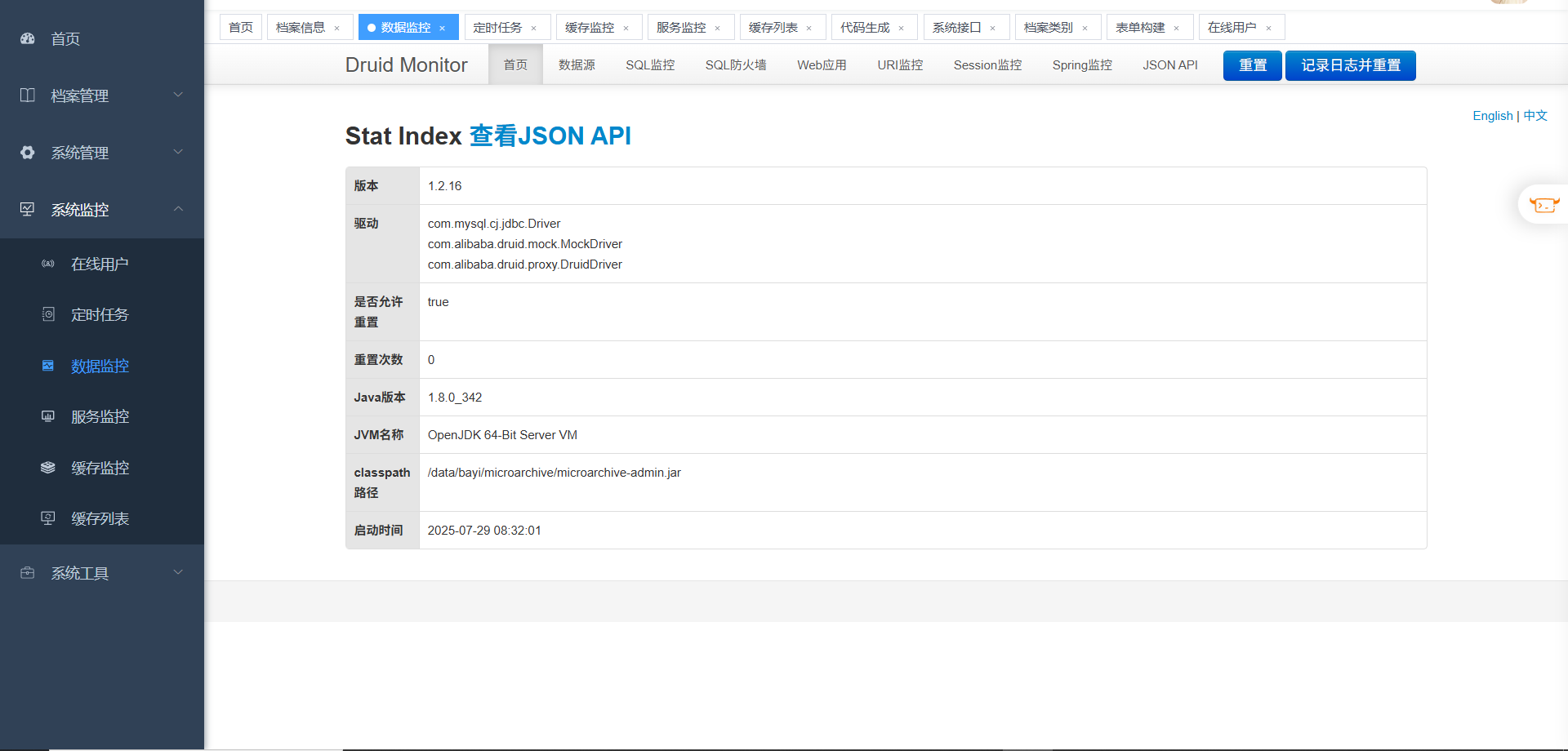The height and width of the screenshot is (751, 1568).
Task: Click the 服务监控 monitor icon
Action: (48, 416)
